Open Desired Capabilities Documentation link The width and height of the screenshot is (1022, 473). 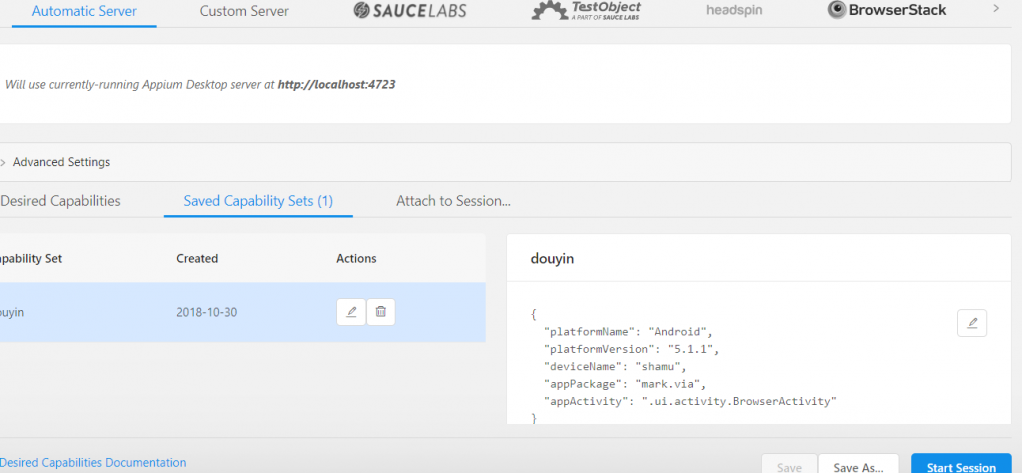coord(93,463)
